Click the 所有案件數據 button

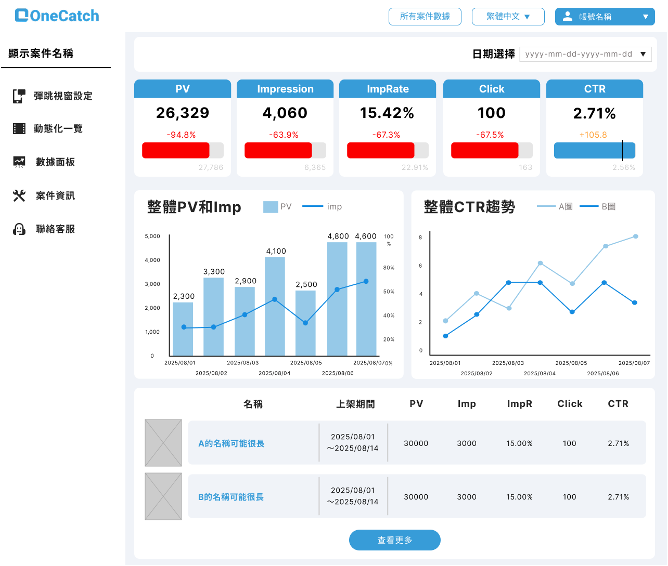(x=425, y=17)
